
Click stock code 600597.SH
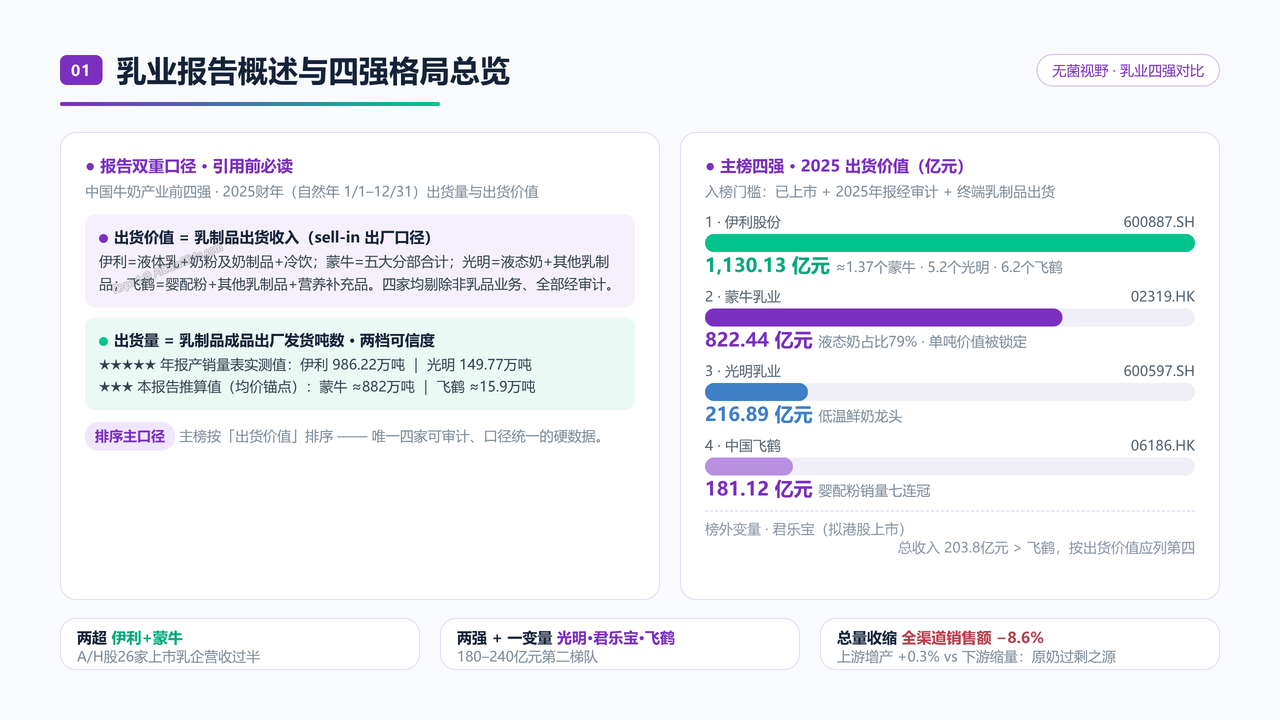[x=1159, y=371]
